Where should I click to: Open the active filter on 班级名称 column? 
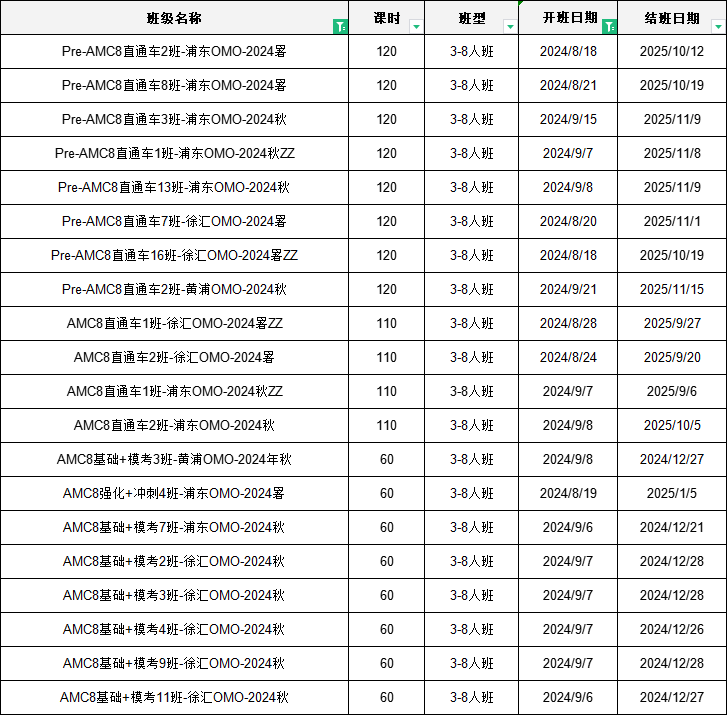[340, 26]
